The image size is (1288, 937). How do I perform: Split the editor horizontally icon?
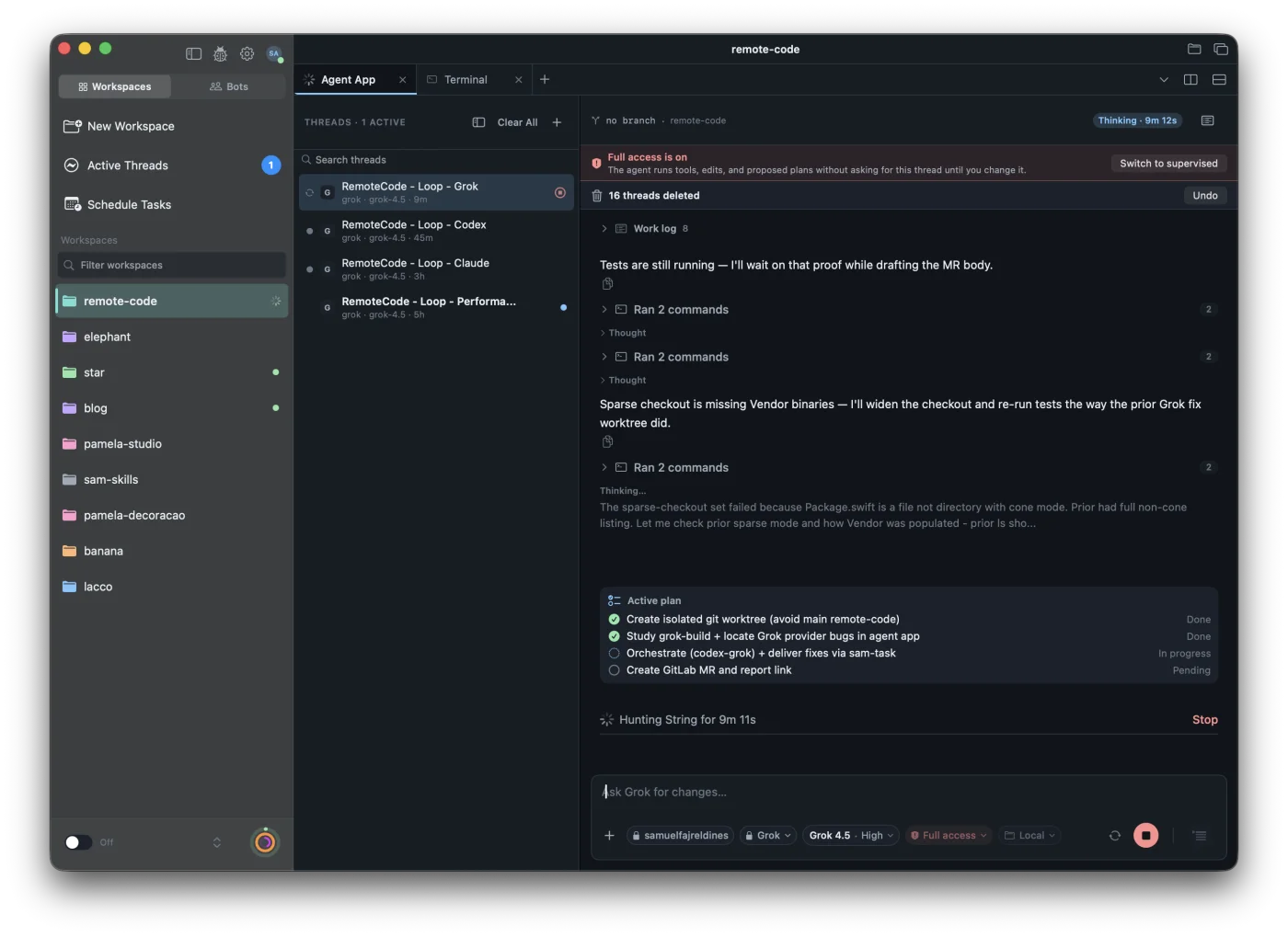1219,80
